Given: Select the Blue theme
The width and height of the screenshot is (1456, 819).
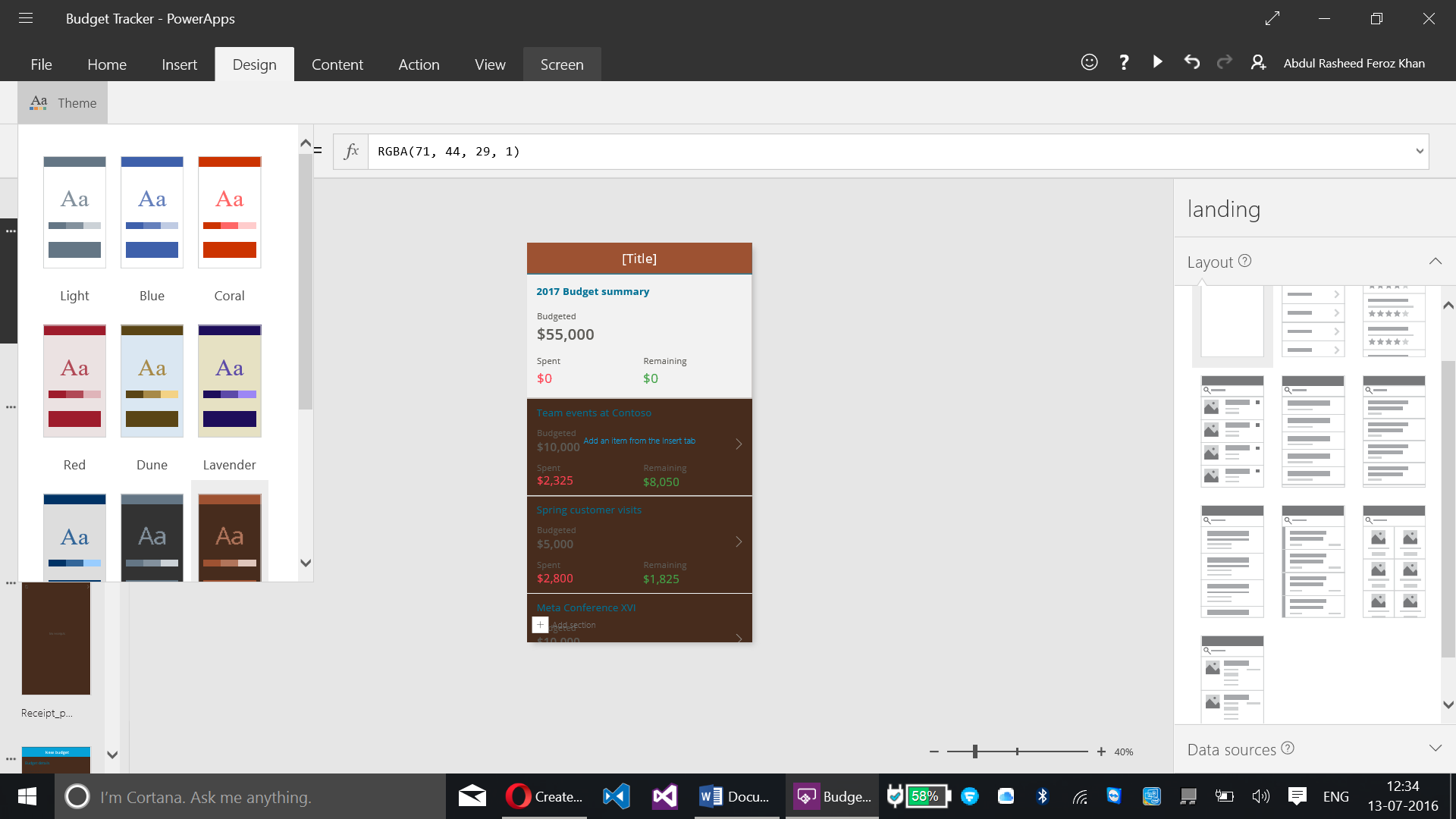Looking at the screenshot, I should click(152, 212).
